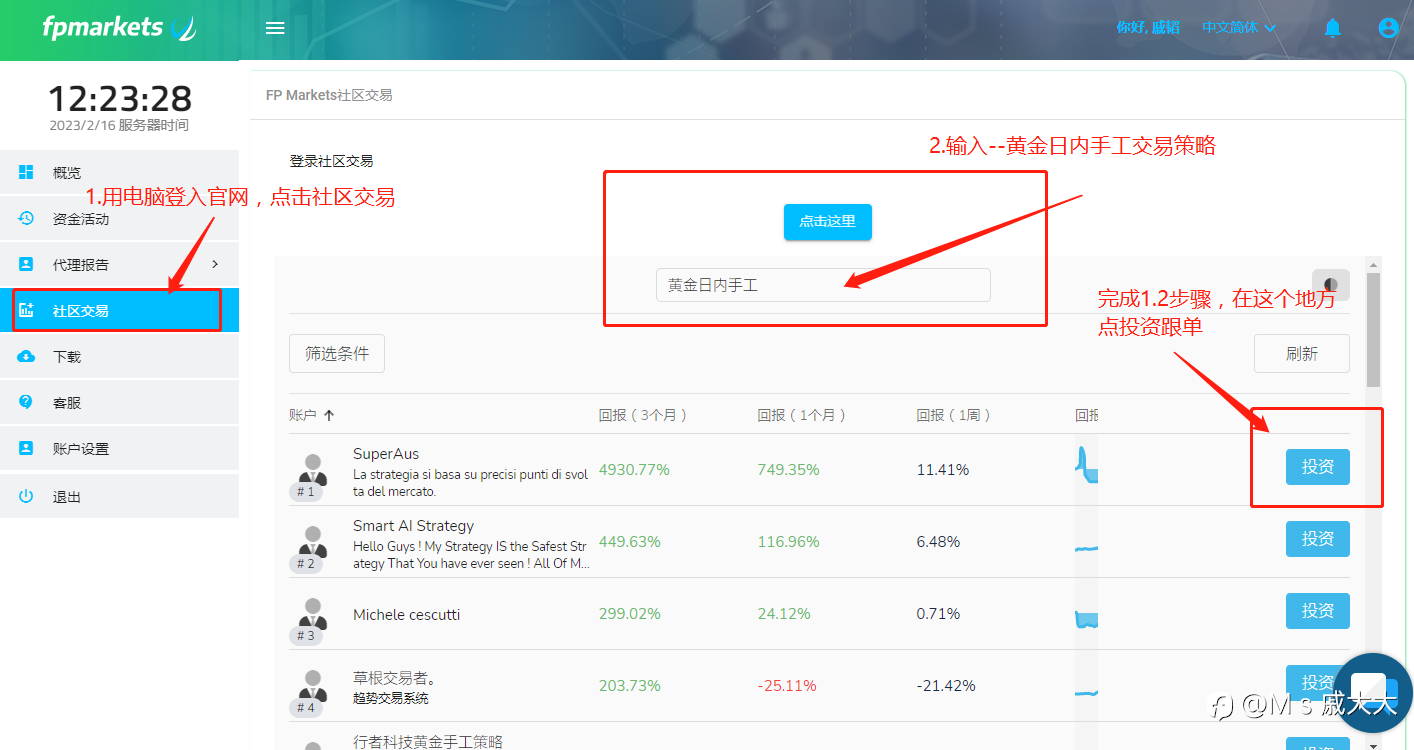
Task: Open 客服 menu item
Action: pyautogui.click(x=120, y=403)
